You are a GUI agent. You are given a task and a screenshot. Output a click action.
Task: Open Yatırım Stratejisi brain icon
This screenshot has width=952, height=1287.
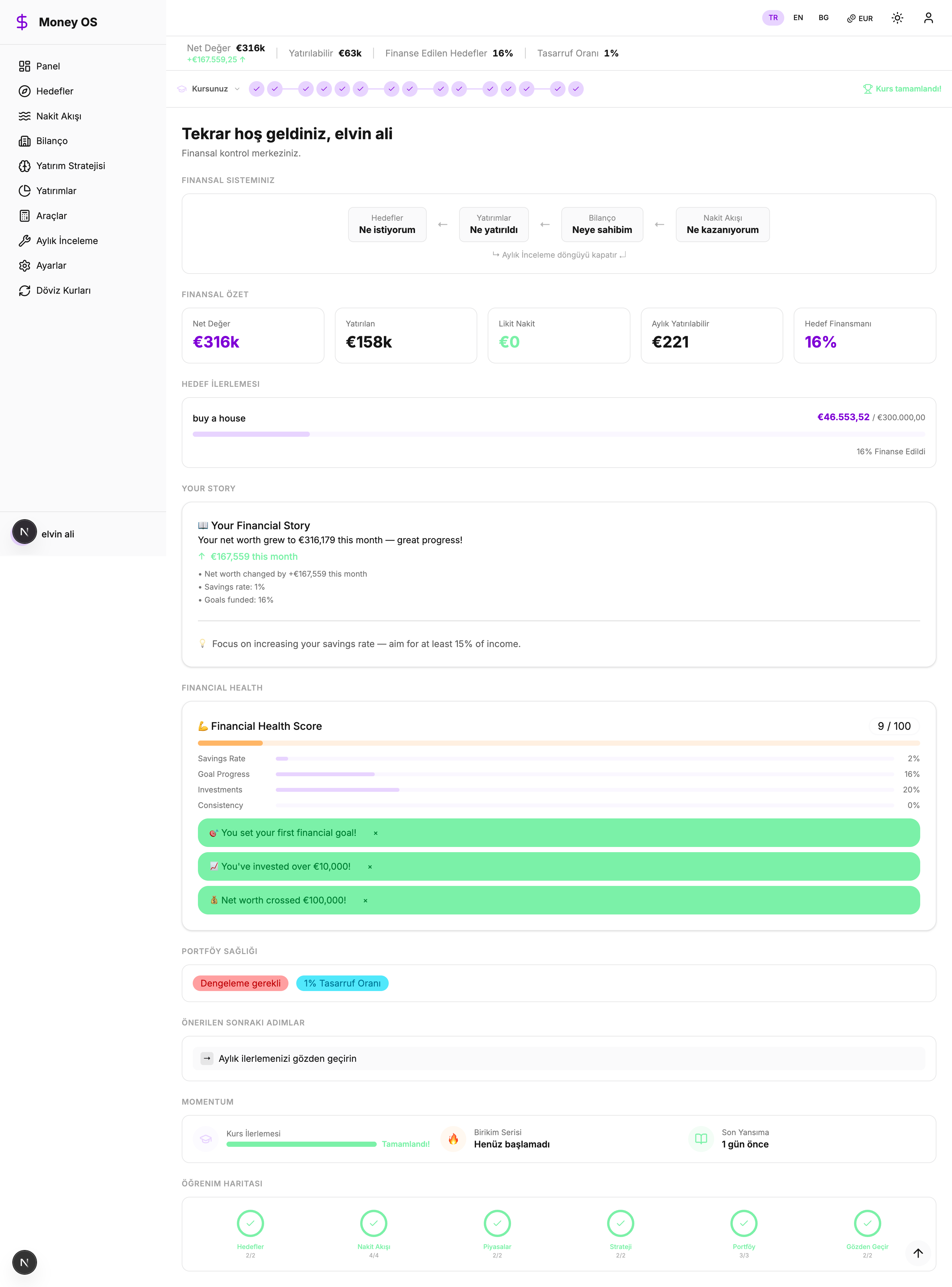click(24, 166)
